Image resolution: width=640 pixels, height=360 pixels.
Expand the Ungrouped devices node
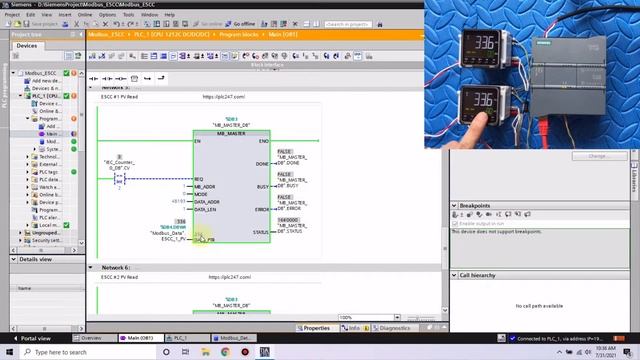click(20, 233)
